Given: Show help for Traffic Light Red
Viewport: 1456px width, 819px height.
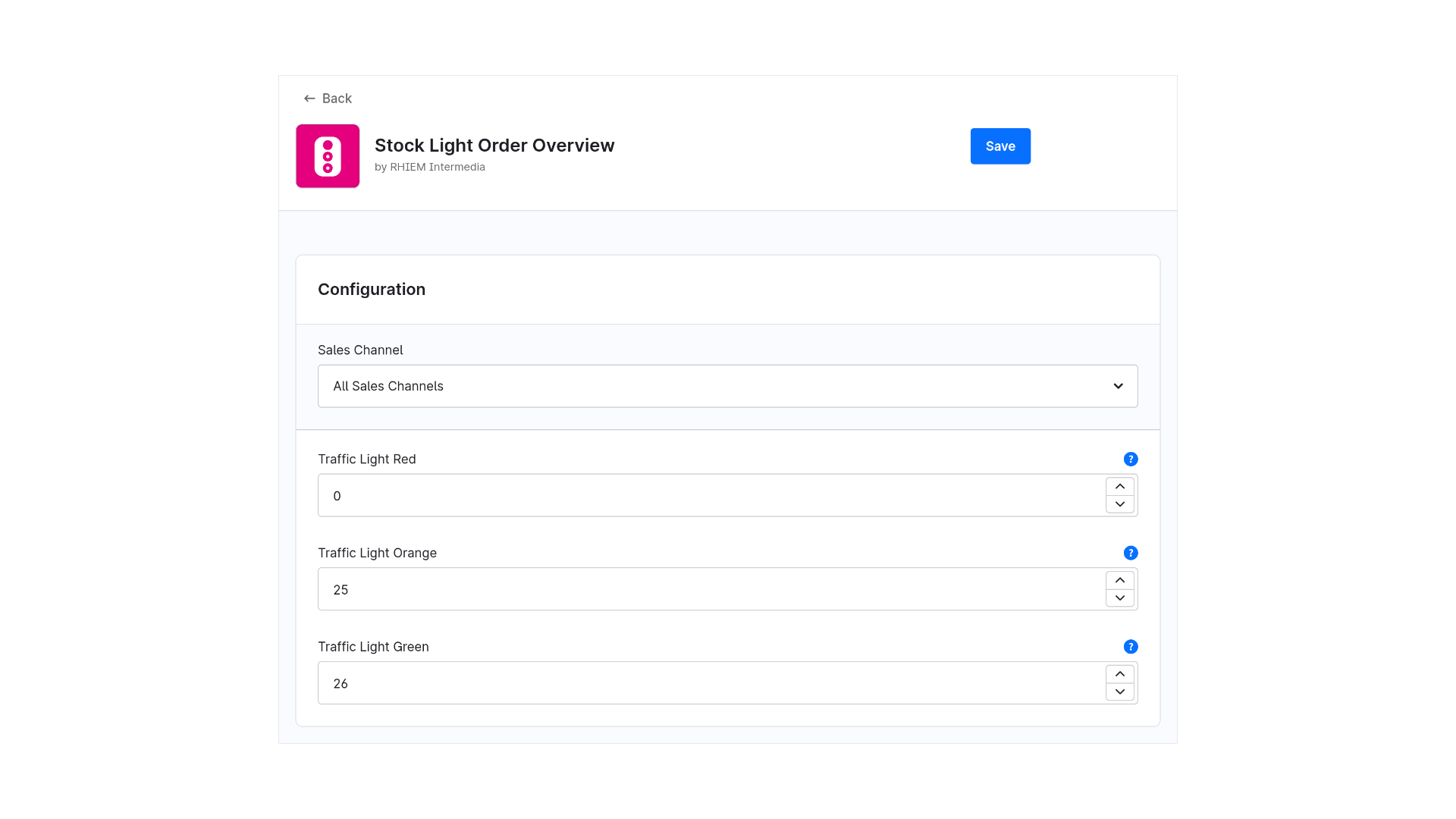Looking at the screenshot, I should [x=1131, y=459].
